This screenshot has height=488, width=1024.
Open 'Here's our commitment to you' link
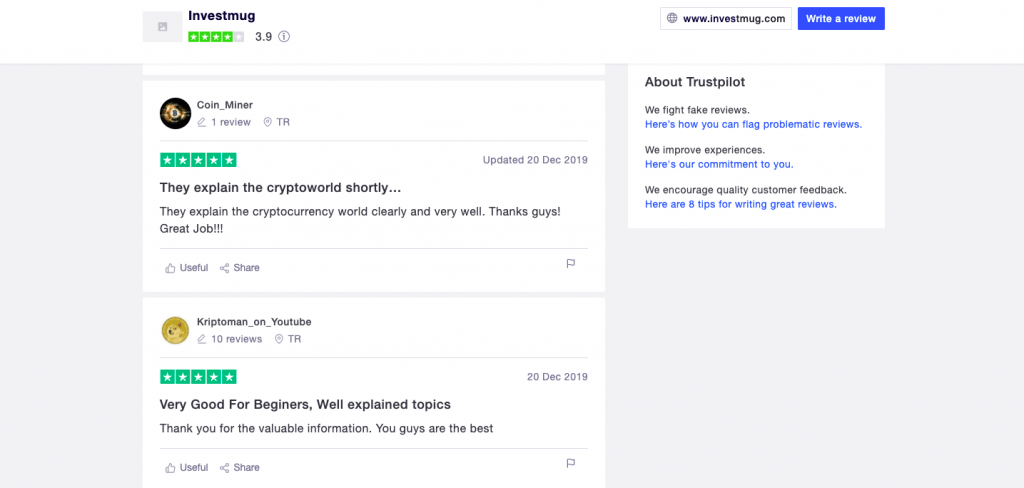[x=719, y=164]
